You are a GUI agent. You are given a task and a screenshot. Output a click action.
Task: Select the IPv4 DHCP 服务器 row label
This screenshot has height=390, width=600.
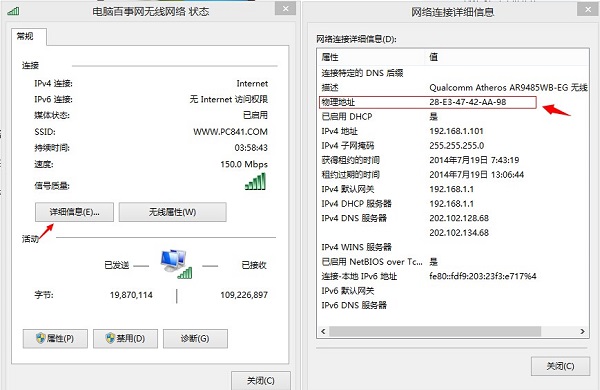point(357,204)
